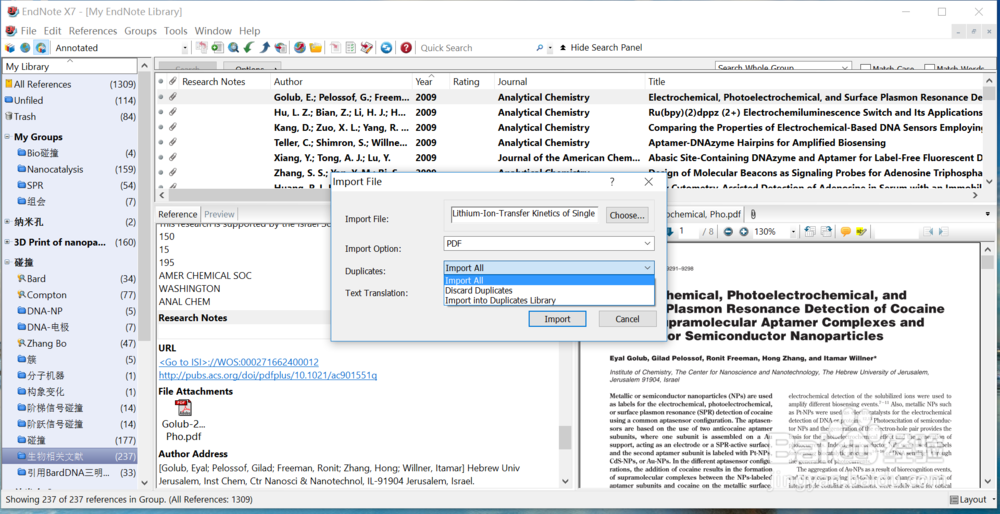Switch to Online Search Mode globe icon
This screenshot has width=1000, height=514.
26,48
